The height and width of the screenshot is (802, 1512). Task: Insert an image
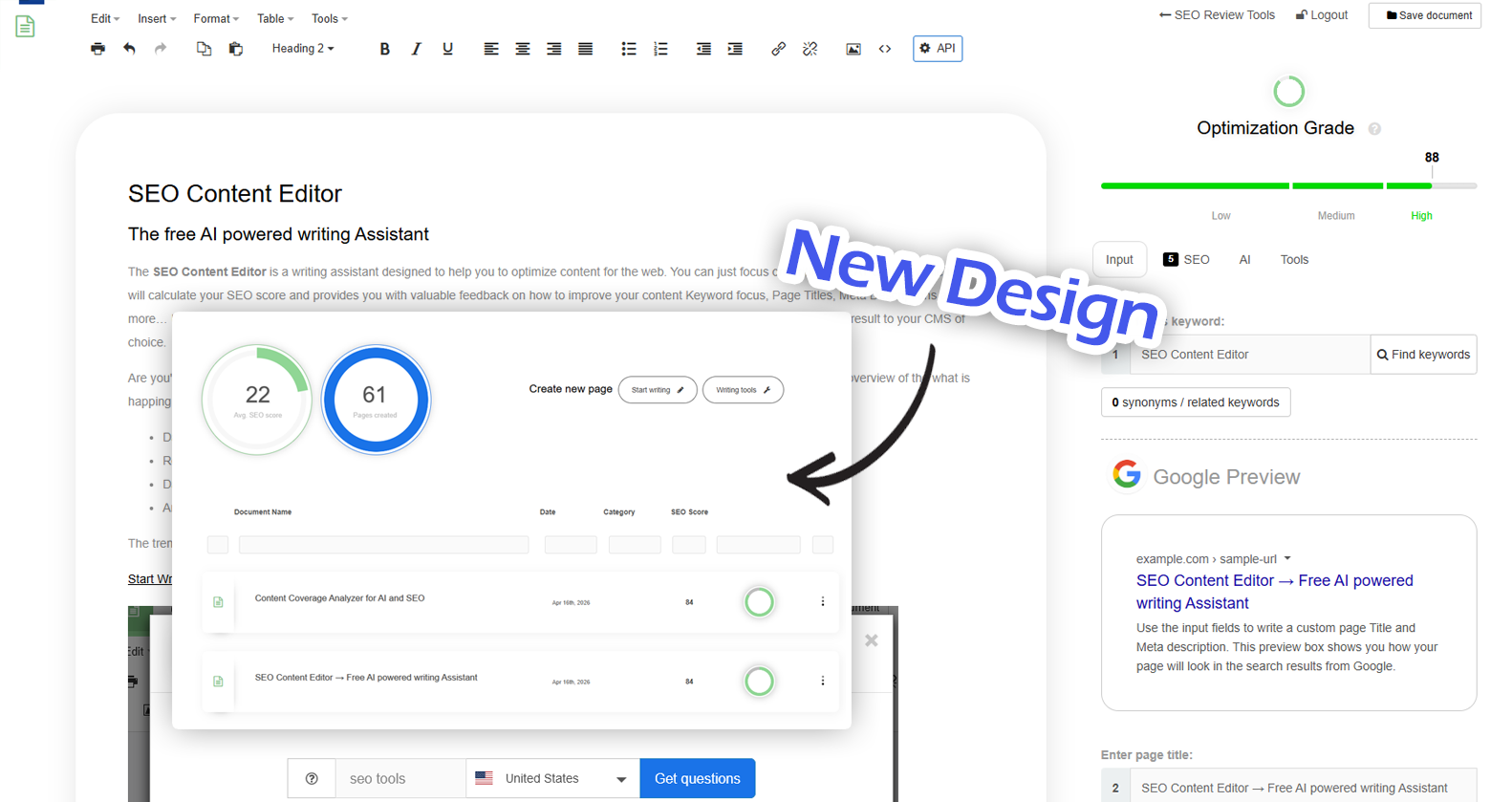853,49
